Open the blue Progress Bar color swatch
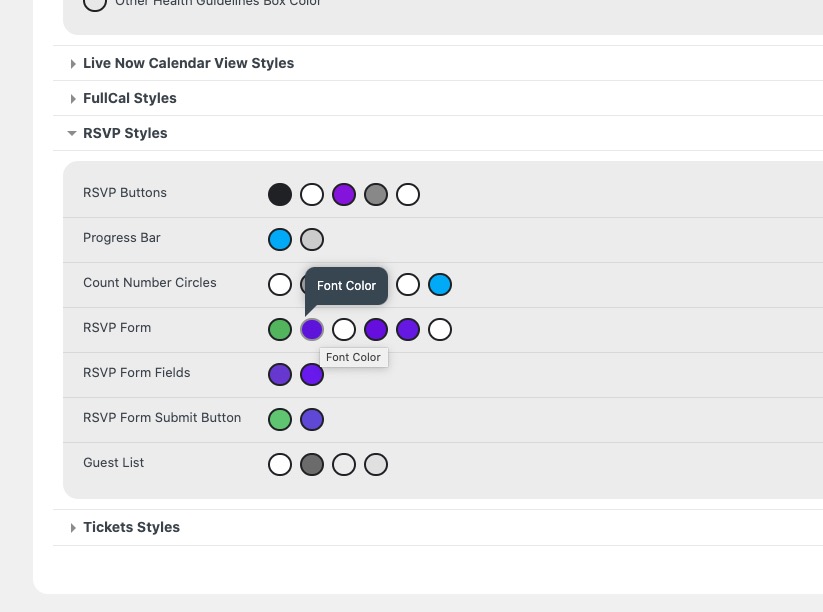Viewport: 823px width, 612px height. [280, 239]
